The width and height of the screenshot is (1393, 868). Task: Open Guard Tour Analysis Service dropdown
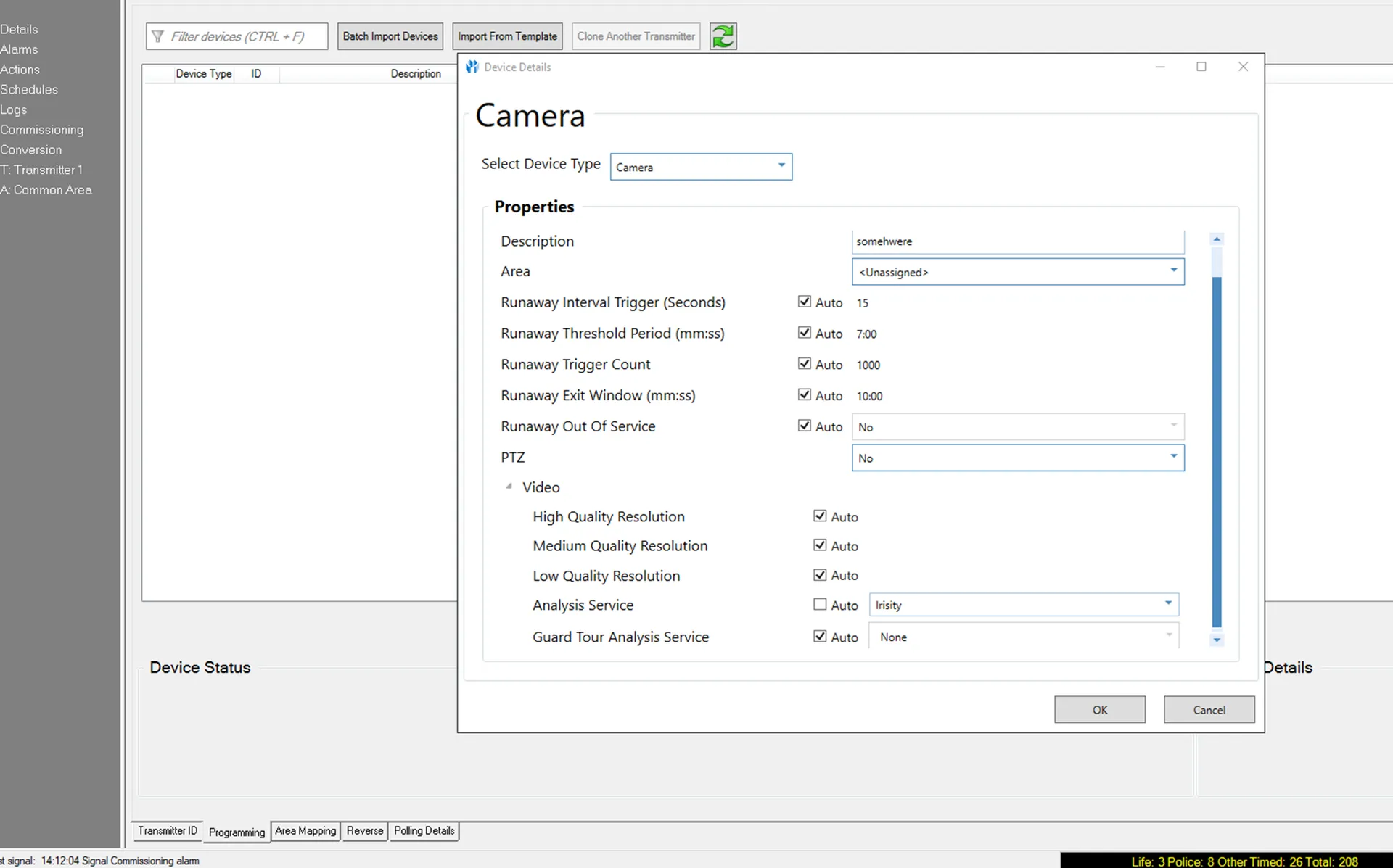(x=1024, y=636)
